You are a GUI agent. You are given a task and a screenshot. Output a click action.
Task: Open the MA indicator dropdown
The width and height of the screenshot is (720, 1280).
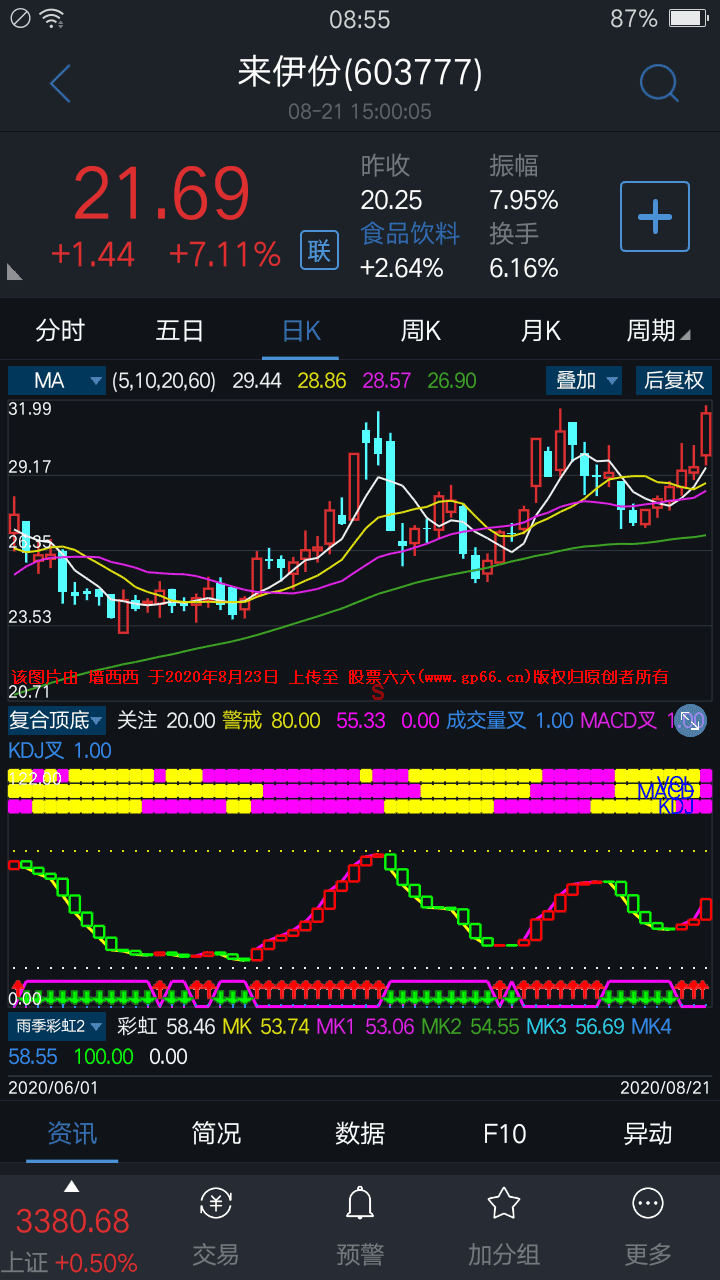[x=57, y=381]
